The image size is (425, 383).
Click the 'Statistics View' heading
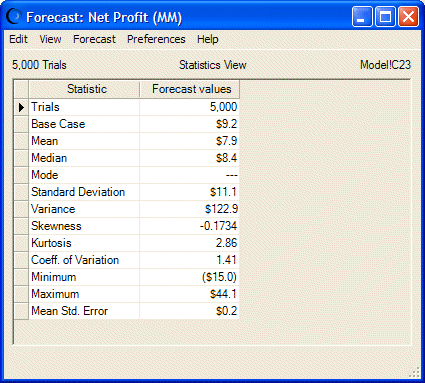pos(213,65)
